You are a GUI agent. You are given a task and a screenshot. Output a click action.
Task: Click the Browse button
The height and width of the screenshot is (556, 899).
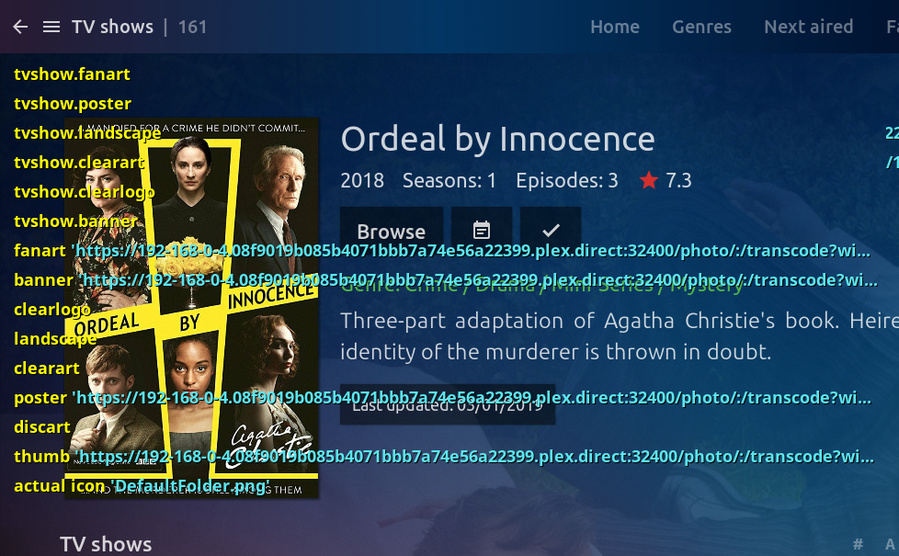click(391, 230)
